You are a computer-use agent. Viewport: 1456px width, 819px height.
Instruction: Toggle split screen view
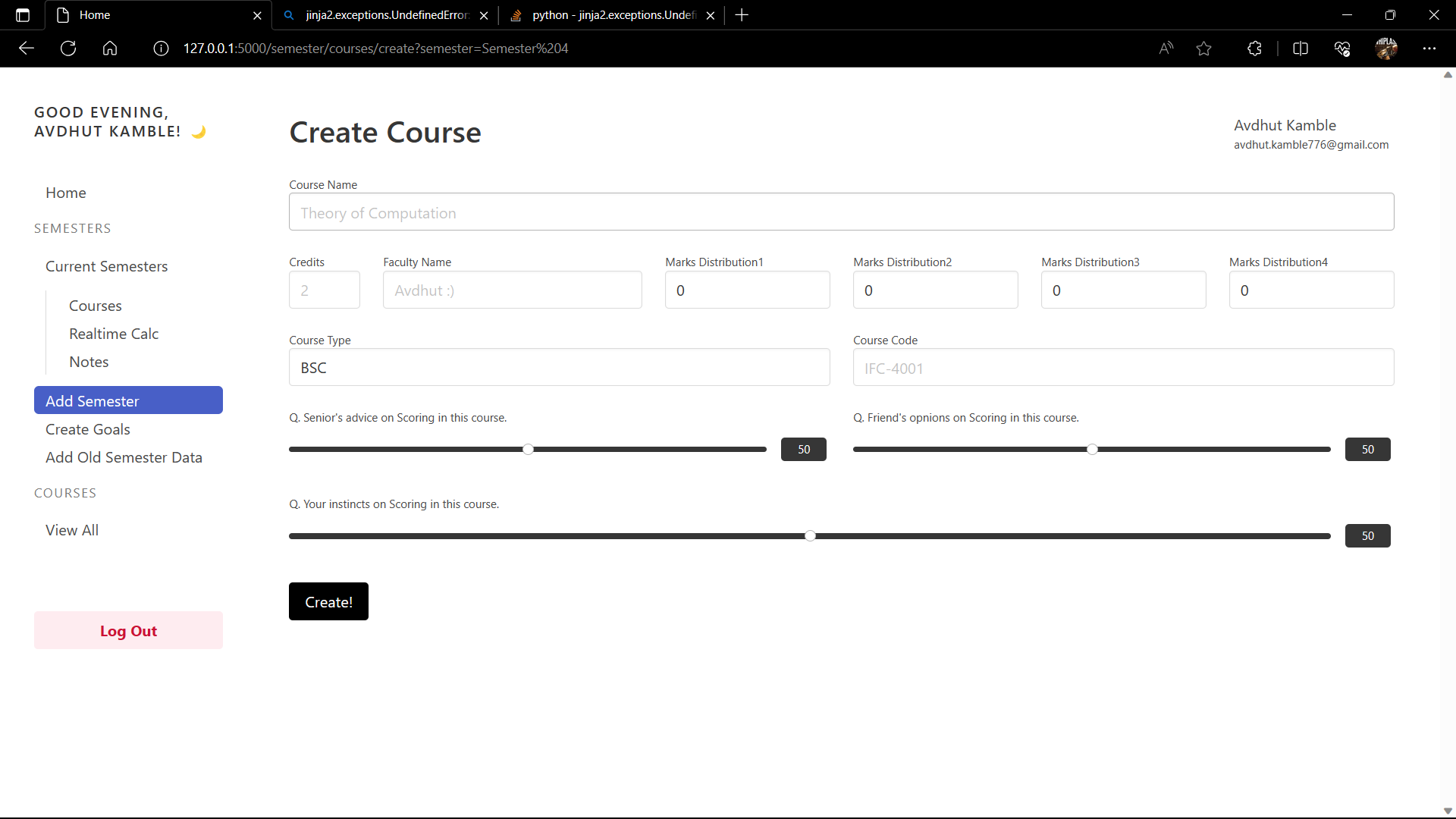(x=1300, y=49)
